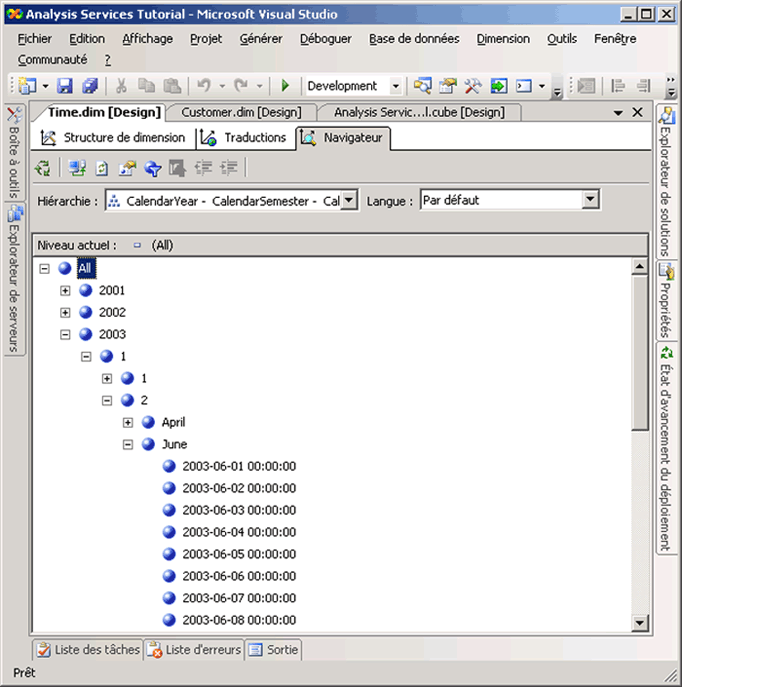Open the cube [Design] document tab
The width and height of the screenshot is (766, 687).
419,112
